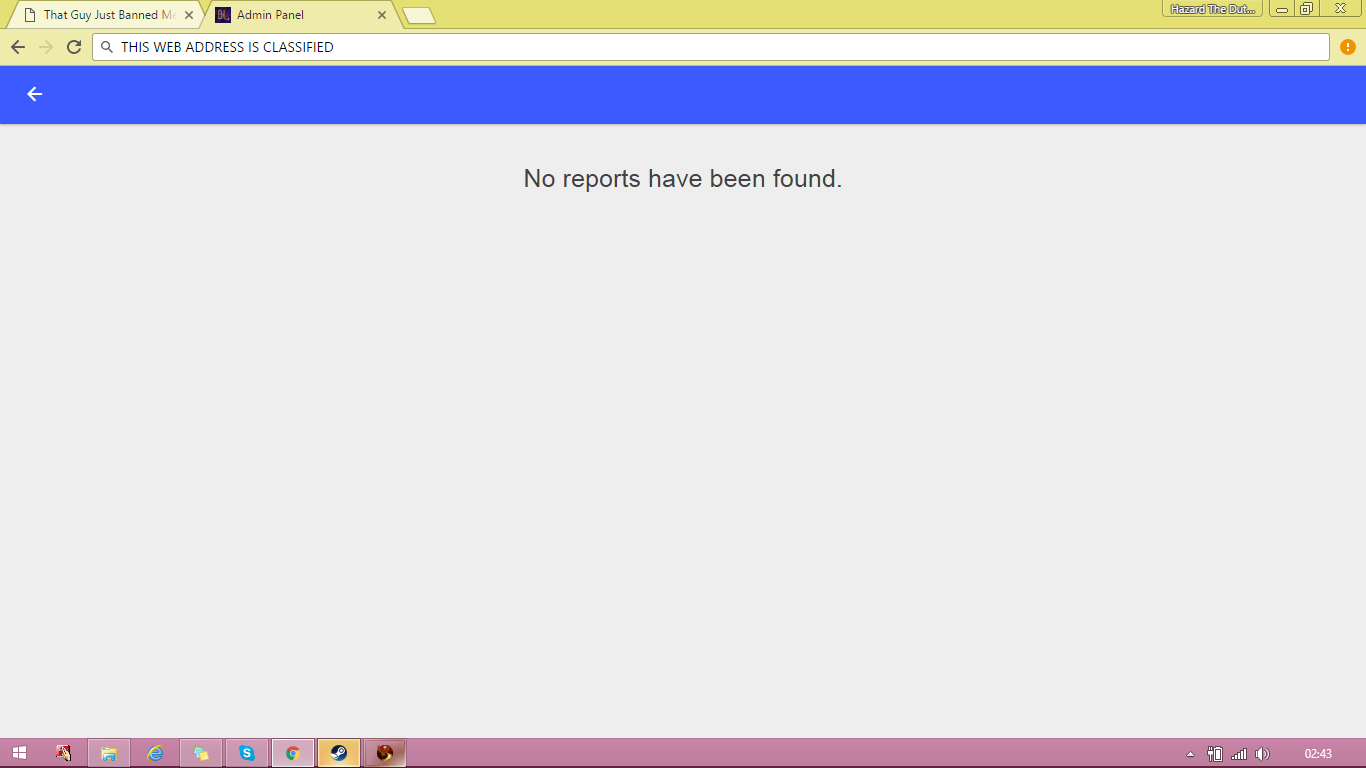Open a new browser tab

point(419,15)
